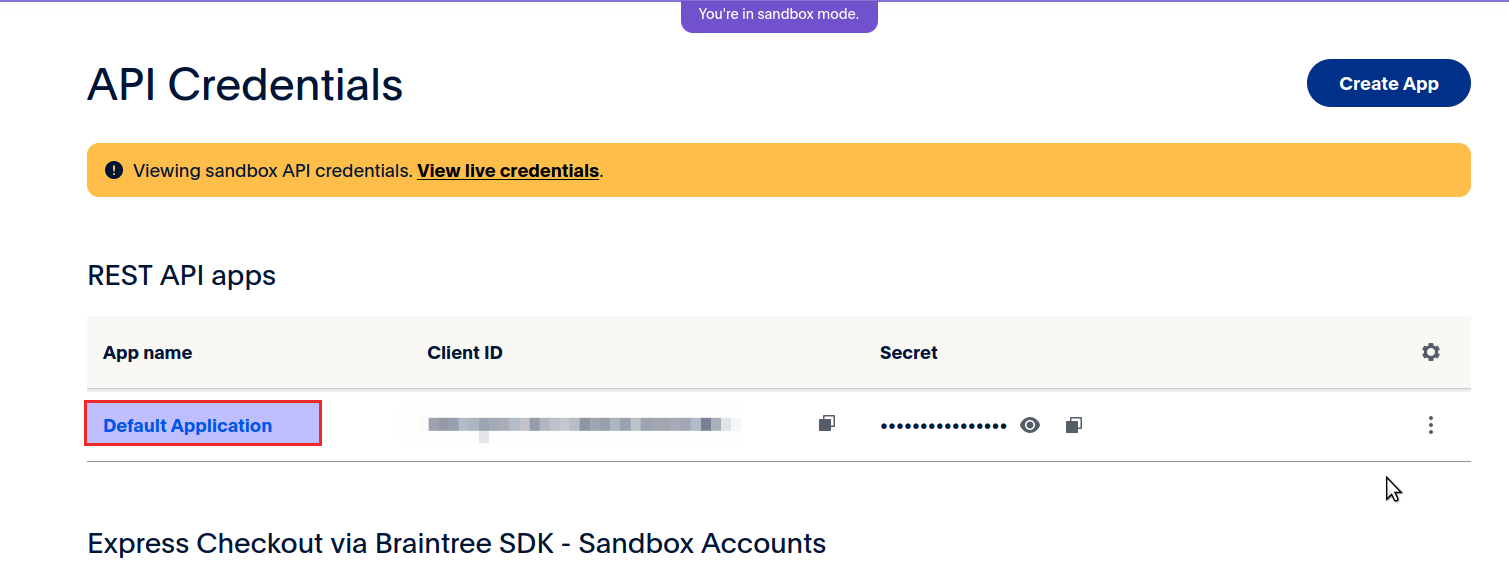
Task: Click the REST API apps section heading
Action: point(182,275)
